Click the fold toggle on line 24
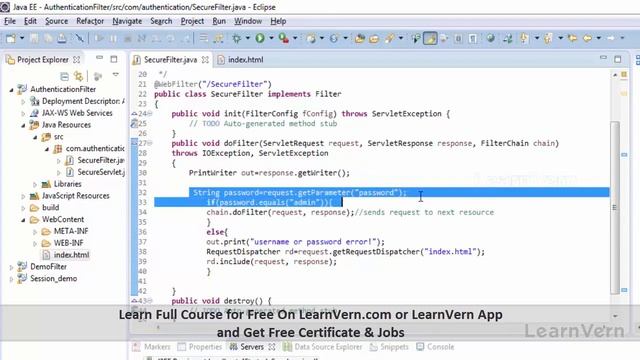Viewport: 640px width, 360px height. coord(150,113)
